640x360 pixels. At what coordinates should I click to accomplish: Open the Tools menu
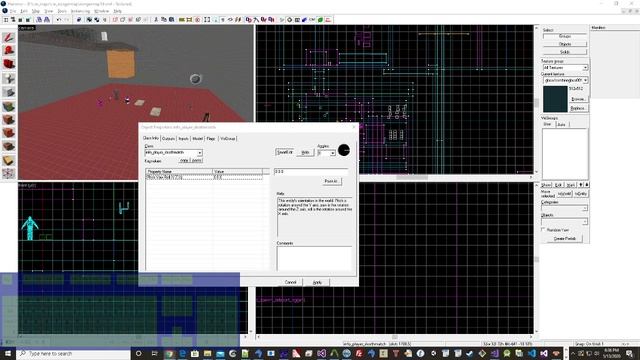tap(62, 11)
